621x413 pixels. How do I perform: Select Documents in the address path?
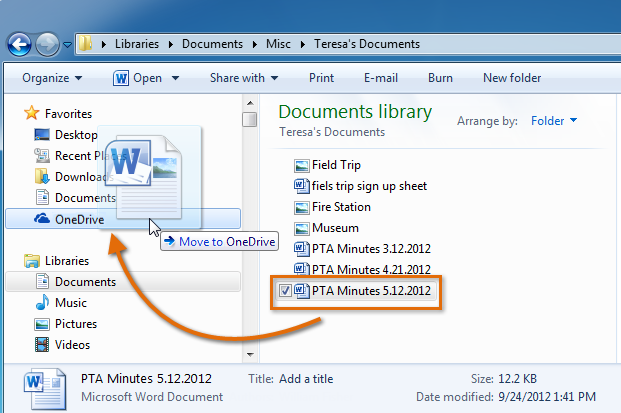coord(212,44)
